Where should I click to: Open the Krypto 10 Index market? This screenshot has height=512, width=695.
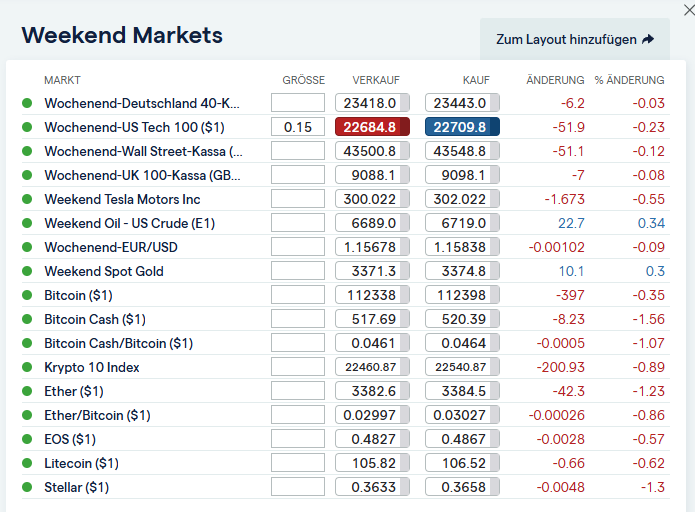(x=92, y=367)
